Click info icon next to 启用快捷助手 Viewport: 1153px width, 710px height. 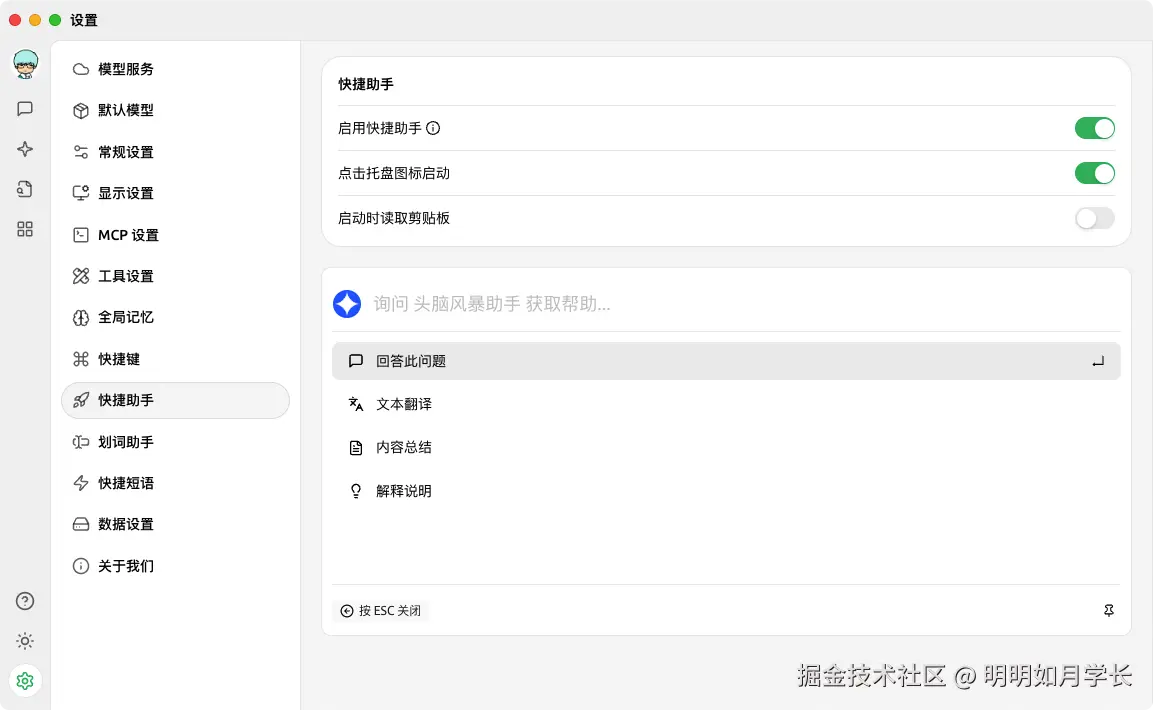tap(433, 128)
